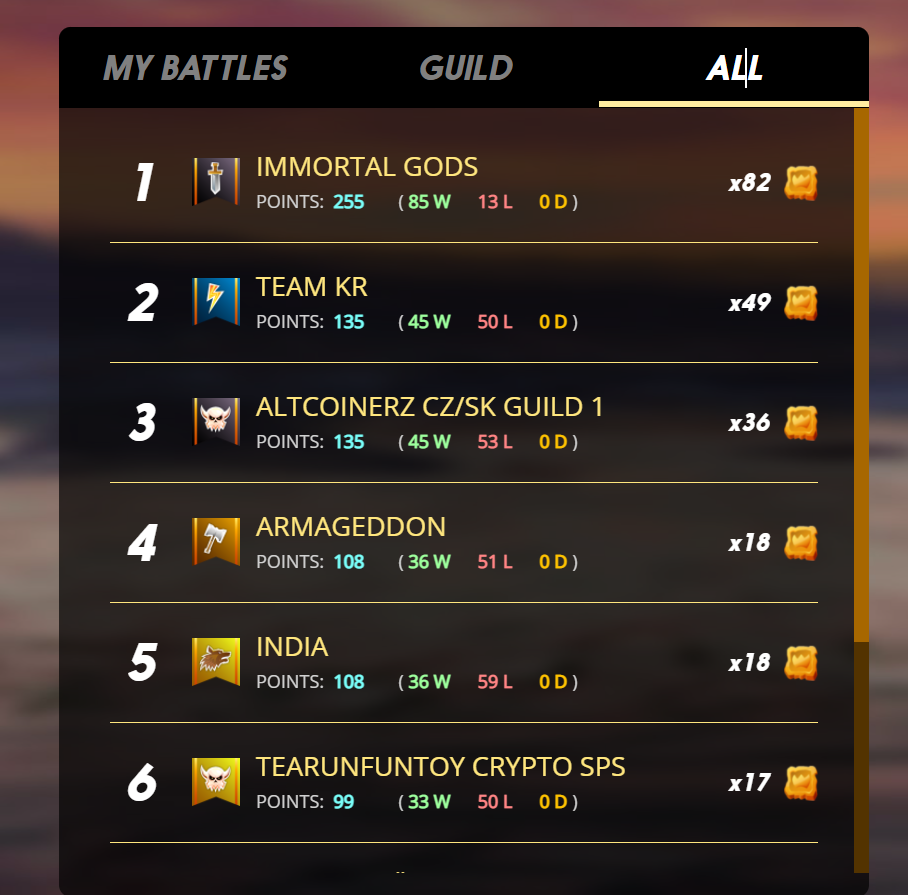Open ALTCOINERZ CZ/SK GUILD 1 name link
The width and height of the screenshot is (908, 895).
coord(430,407)
